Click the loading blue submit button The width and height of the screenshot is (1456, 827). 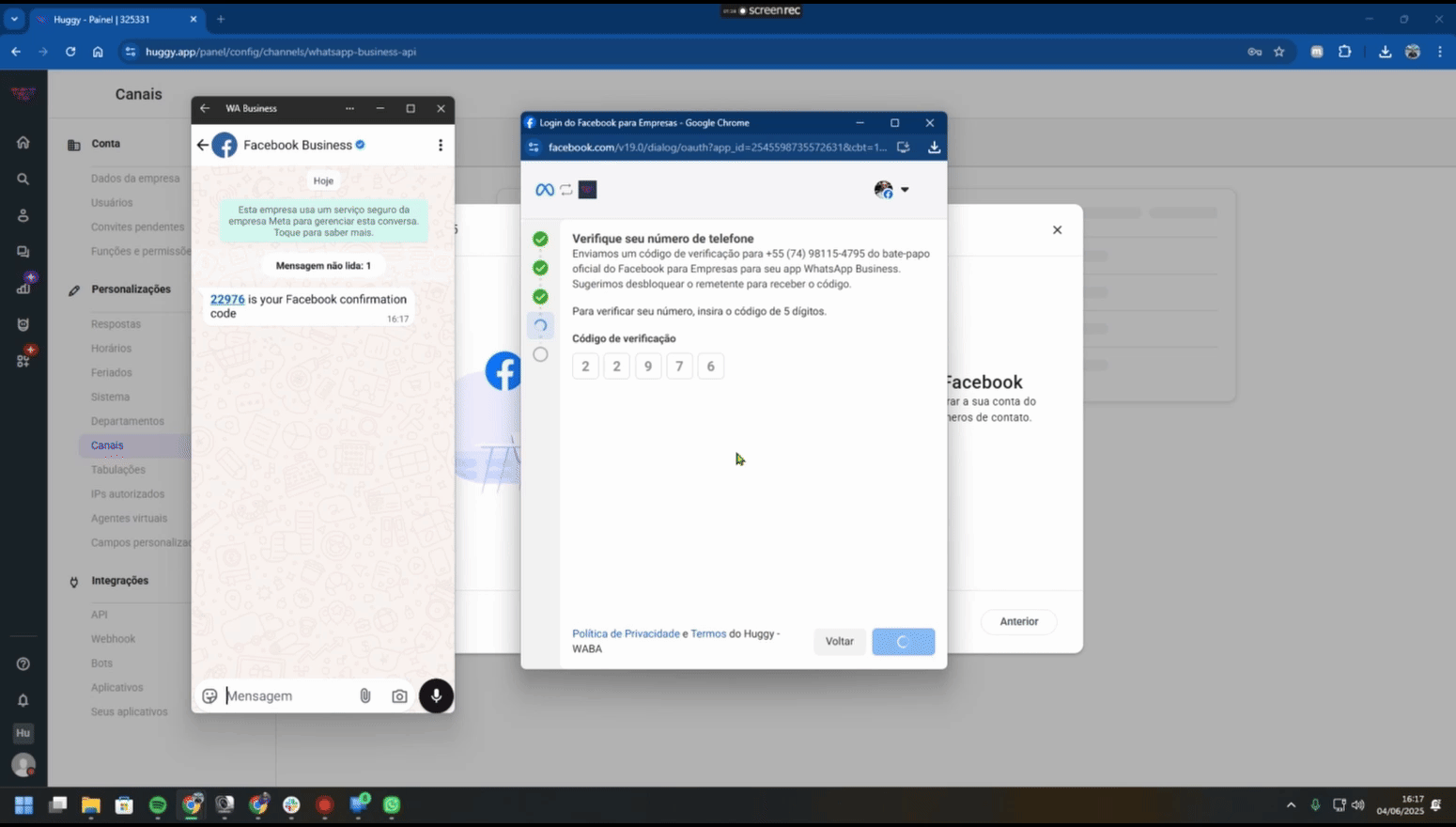pos(904,642)
